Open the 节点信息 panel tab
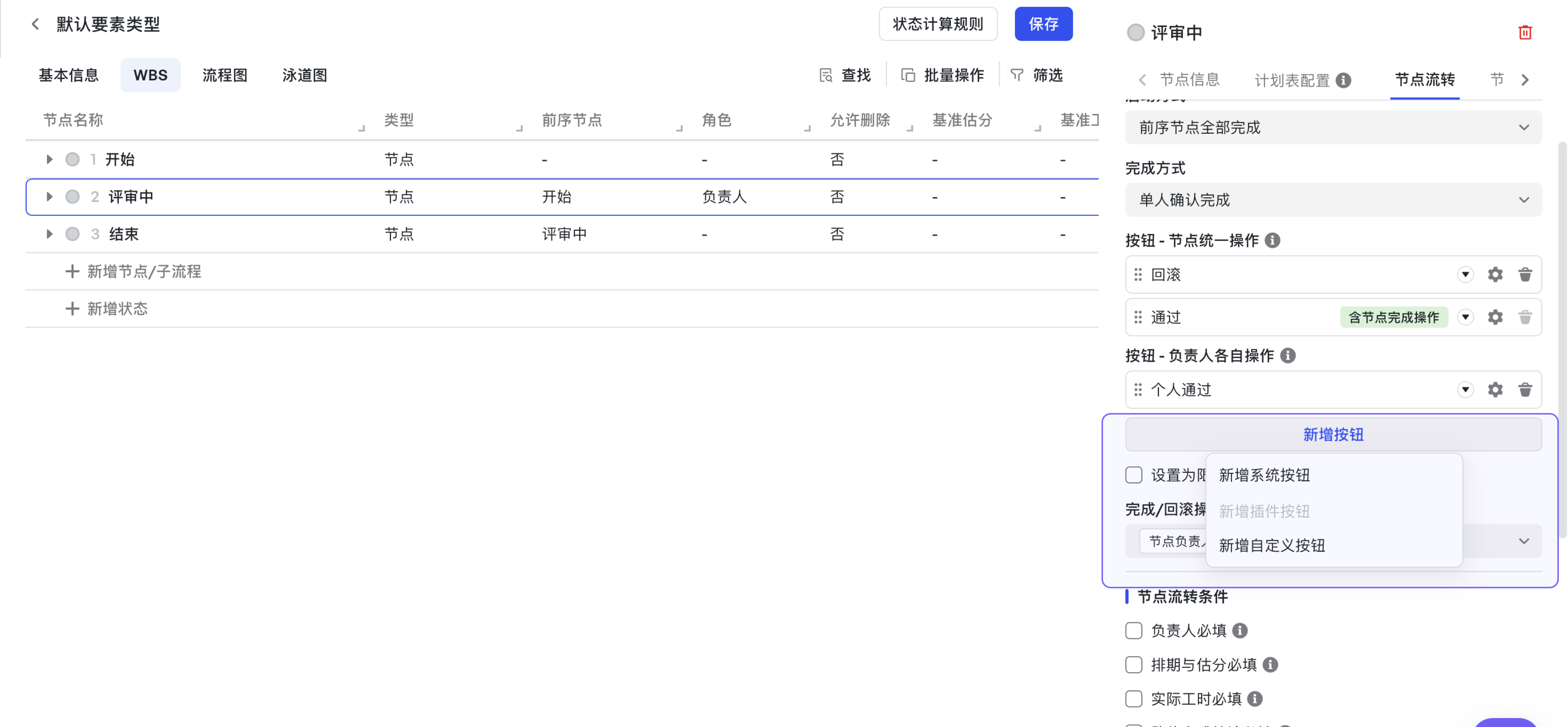 (x=1190, y=80)
